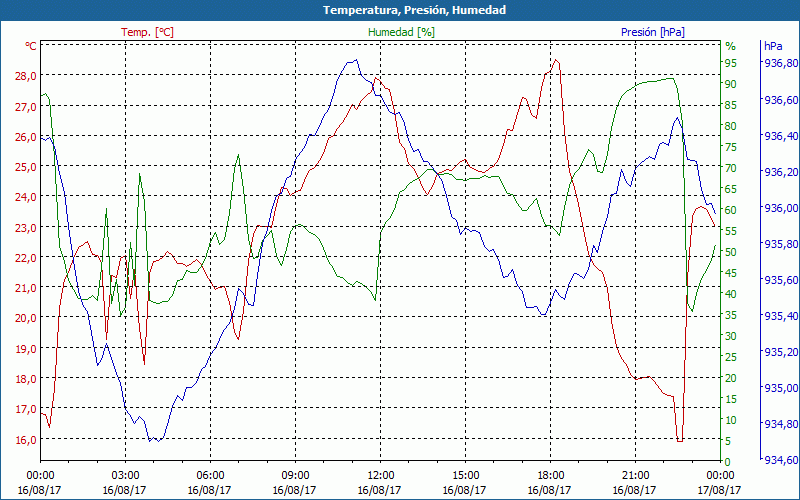Click pressure axis value 935,40
Screen dimensions: 800x500
tap(780, 316)
